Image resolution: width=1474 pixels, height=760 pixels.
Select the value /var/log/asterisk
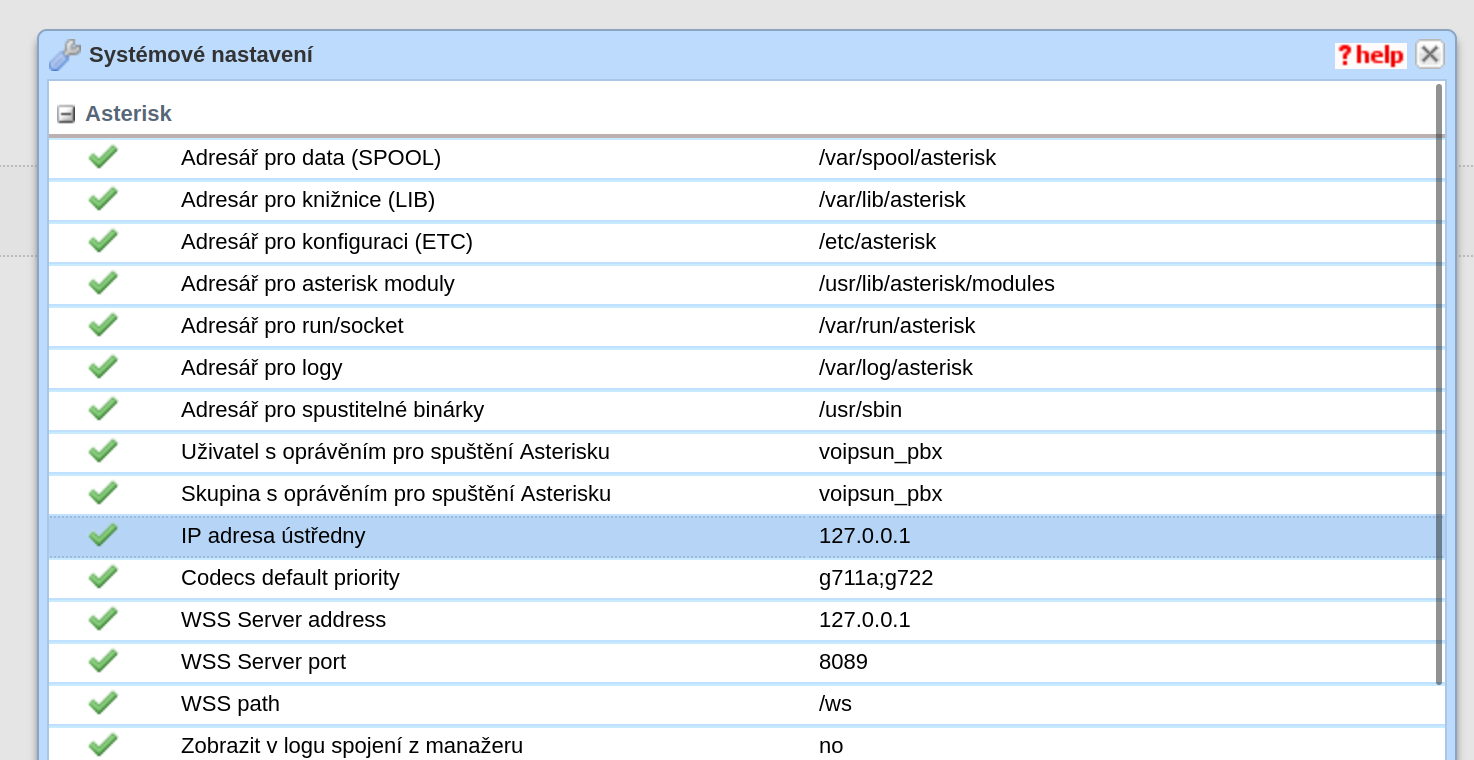click(895, 368)
